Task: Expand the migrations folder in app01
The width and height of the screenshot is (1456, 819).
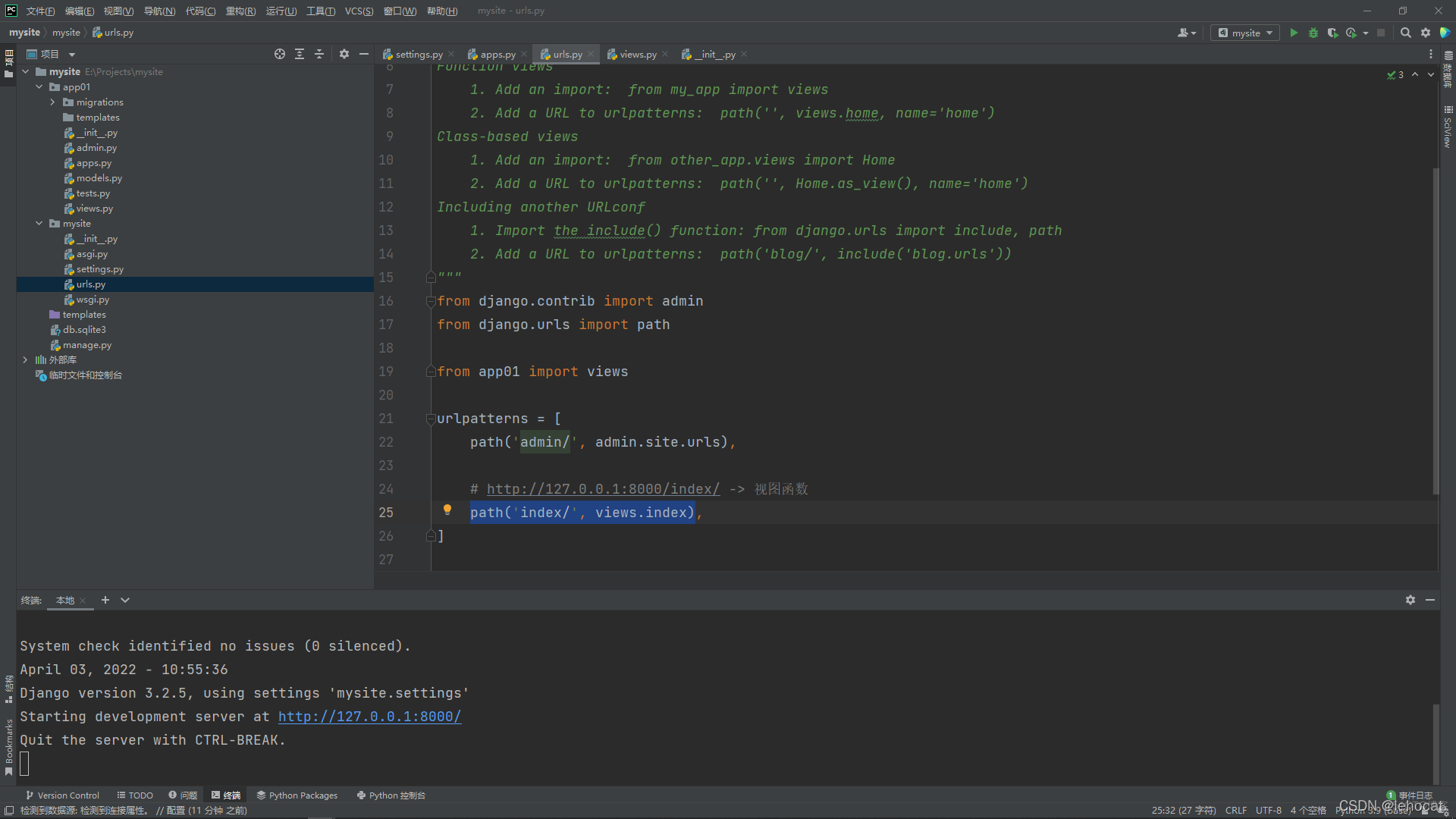Action: pos(53,102)
